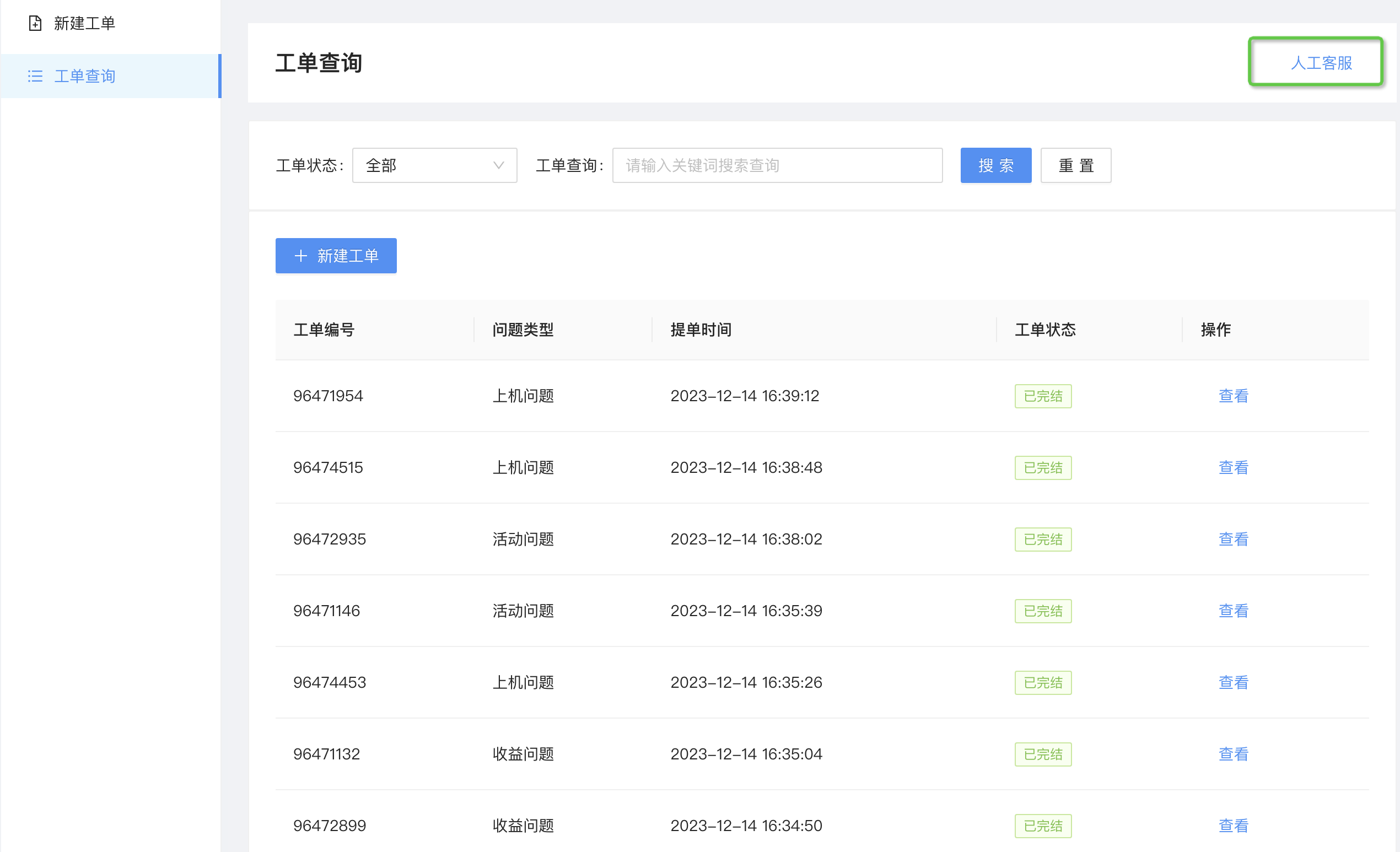View ticket 96471954 via 查看 link
This screenshot has width=1400, height=852.
point(1234,396)
